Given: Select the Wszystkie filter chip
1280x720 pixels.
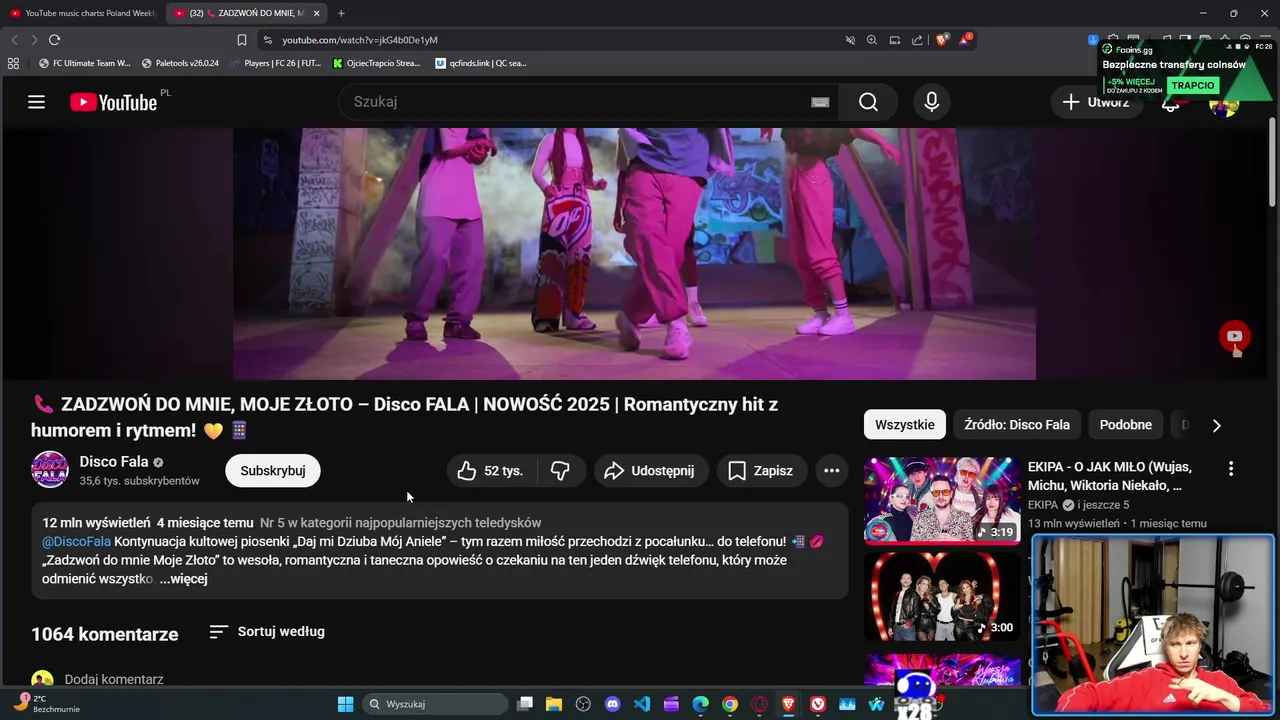Looking at the screenshot, I should point(905,425).
